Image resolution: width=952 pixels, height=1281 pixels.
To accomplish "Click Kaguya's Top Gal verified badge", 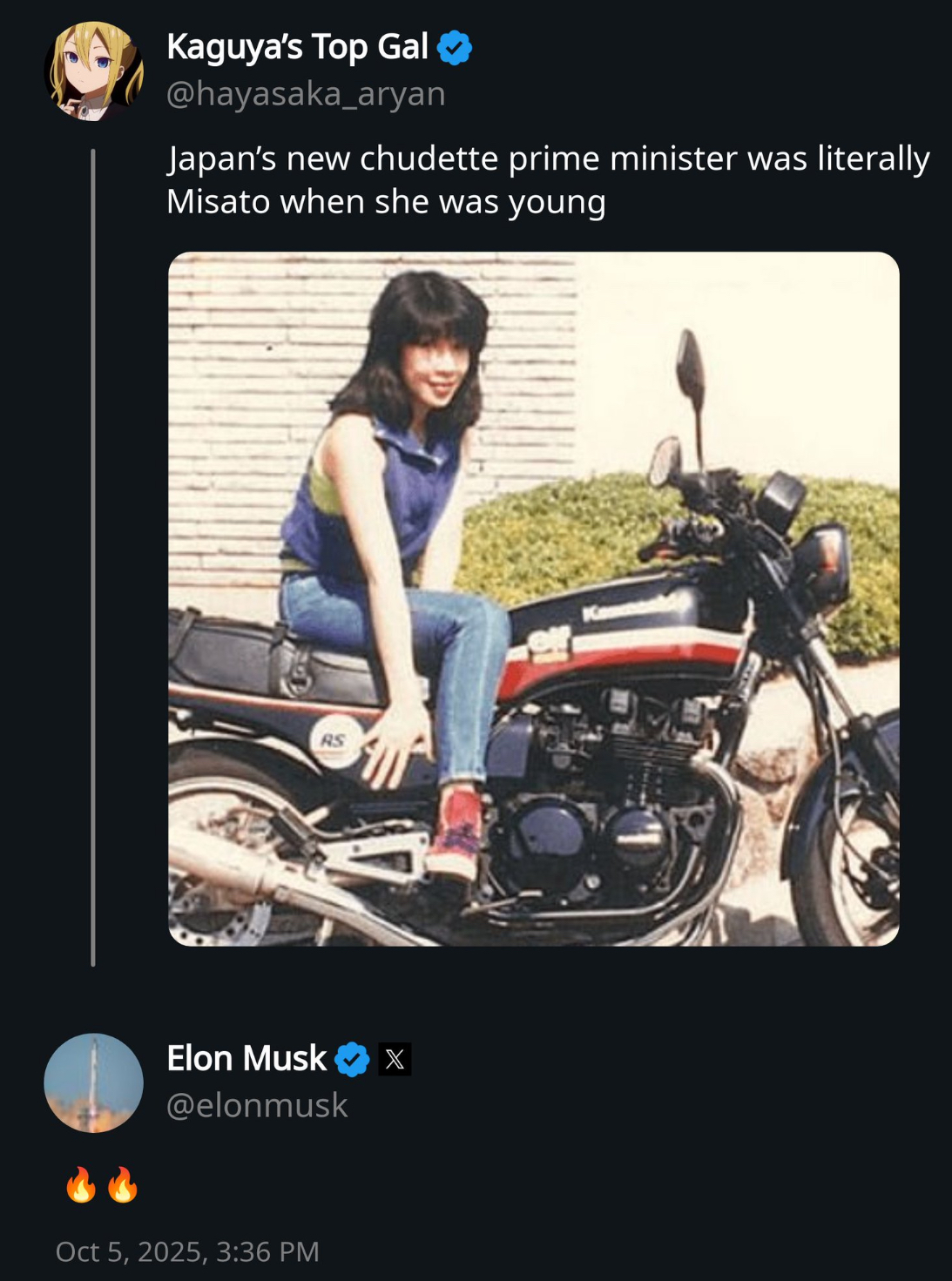I will coord(454,47).
